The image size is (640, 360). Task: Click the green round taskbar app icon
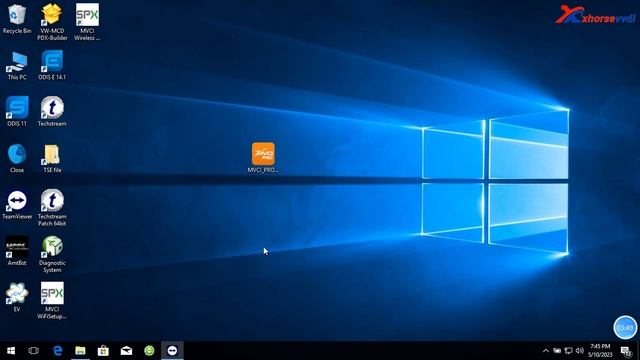(149, 351)
